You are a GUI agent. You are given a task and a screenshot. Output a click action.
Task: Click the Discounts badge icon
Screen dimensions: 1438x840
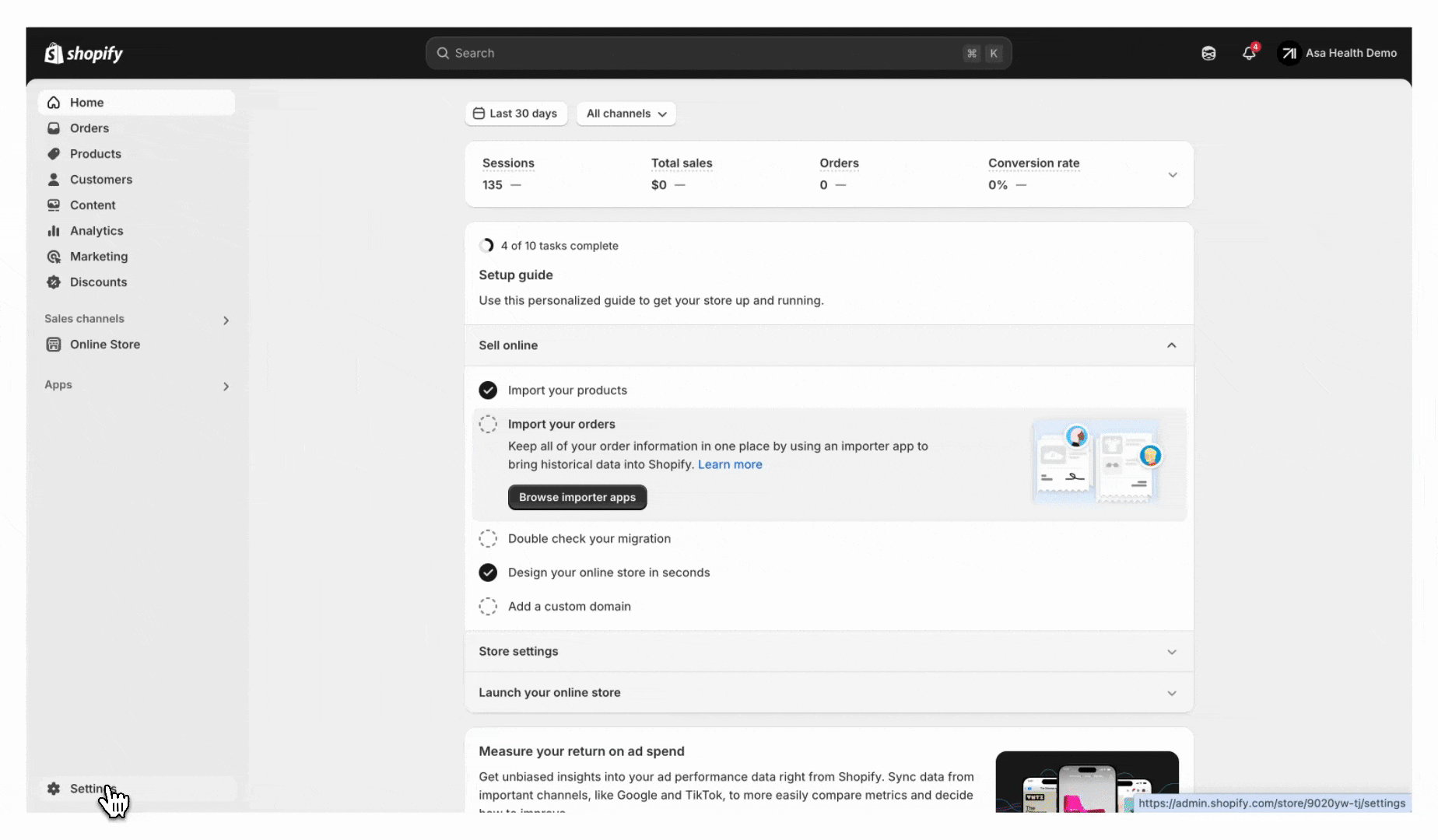(54, 282)
